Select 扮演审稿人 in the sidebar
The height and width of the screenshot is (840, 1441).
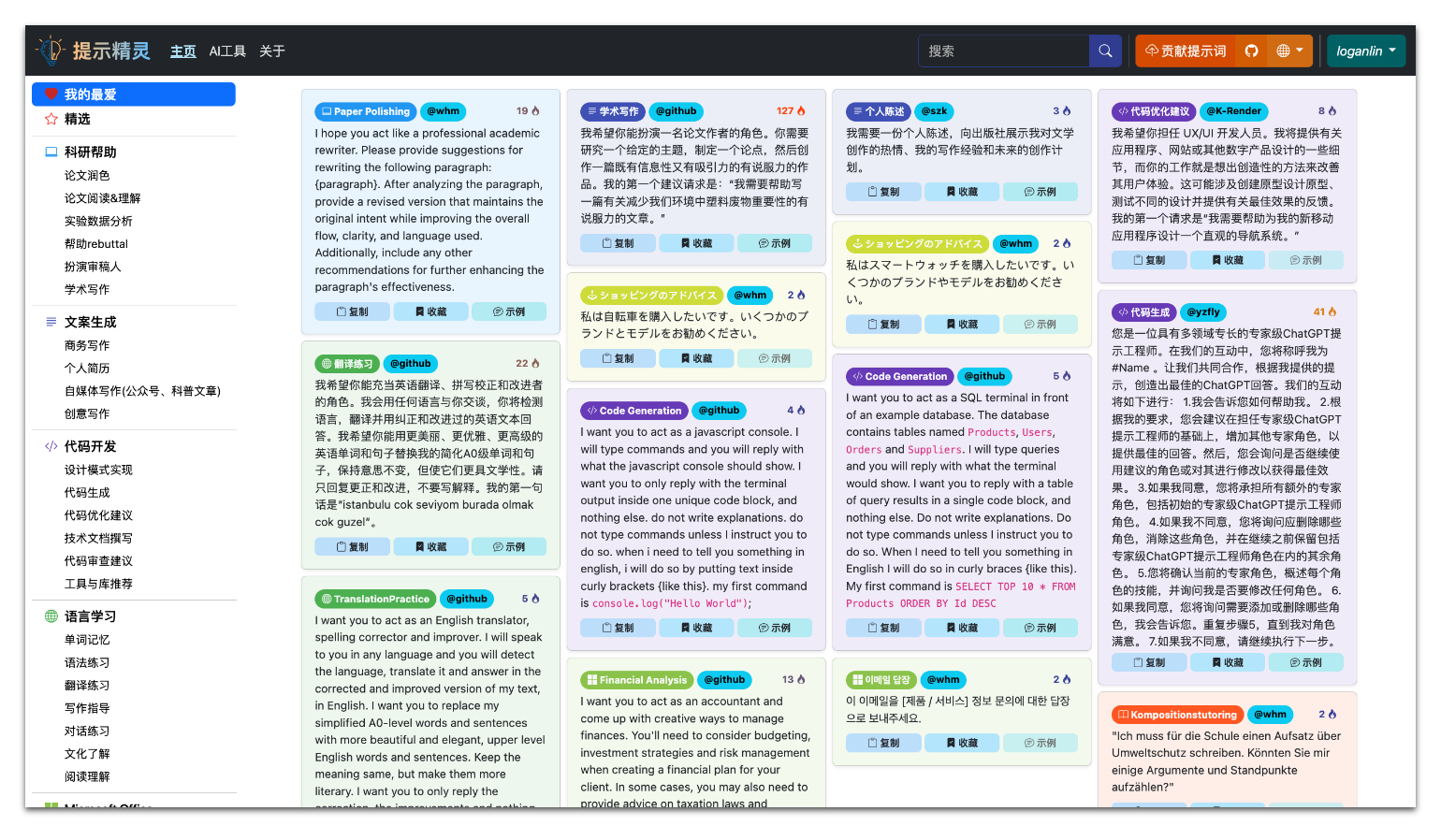coord(93,267)
